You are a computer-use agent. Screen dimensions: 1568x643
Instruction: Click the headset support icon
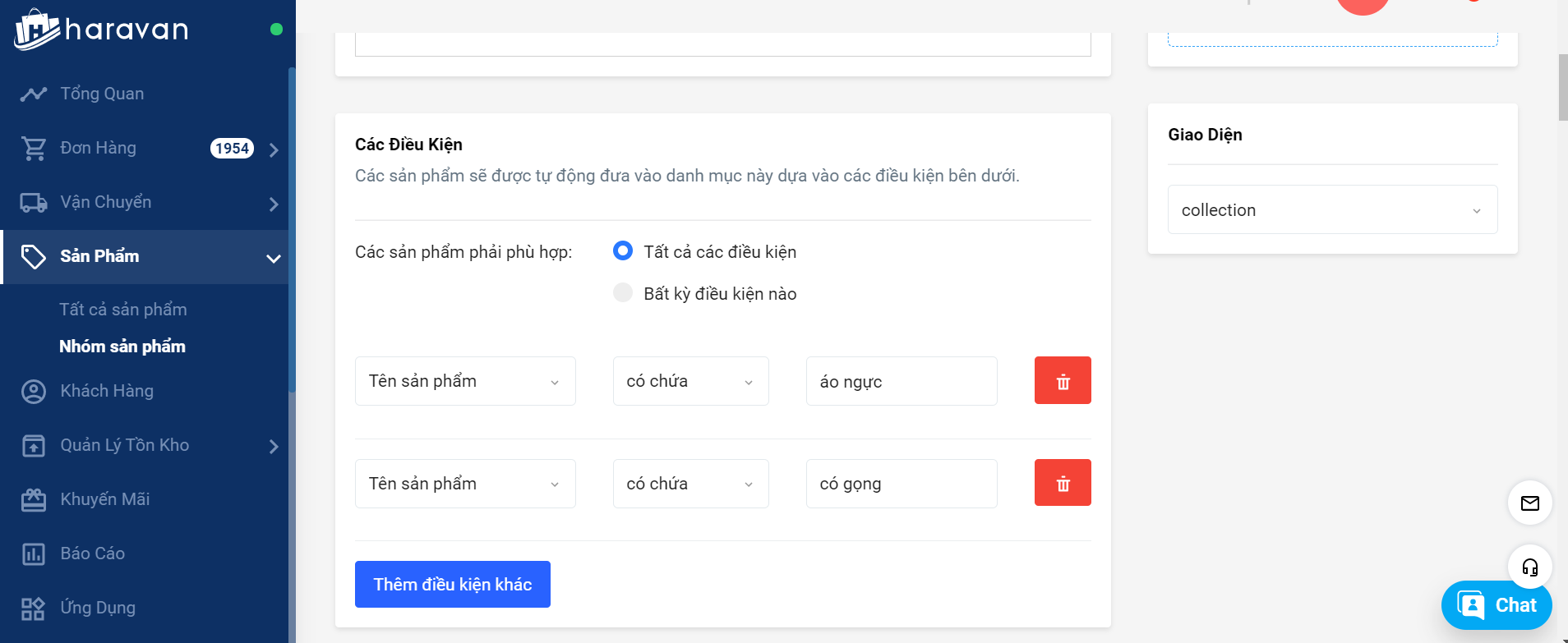[1529, 567]
